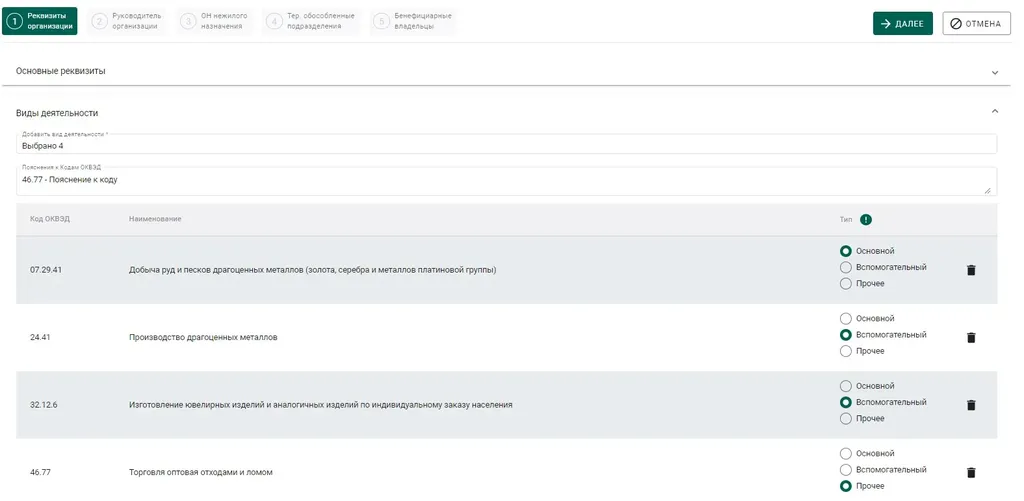Image resolution: width=1024 pixels, height=501 pixels.
Task: Click the green info icon near Тип
Action: 866,219
